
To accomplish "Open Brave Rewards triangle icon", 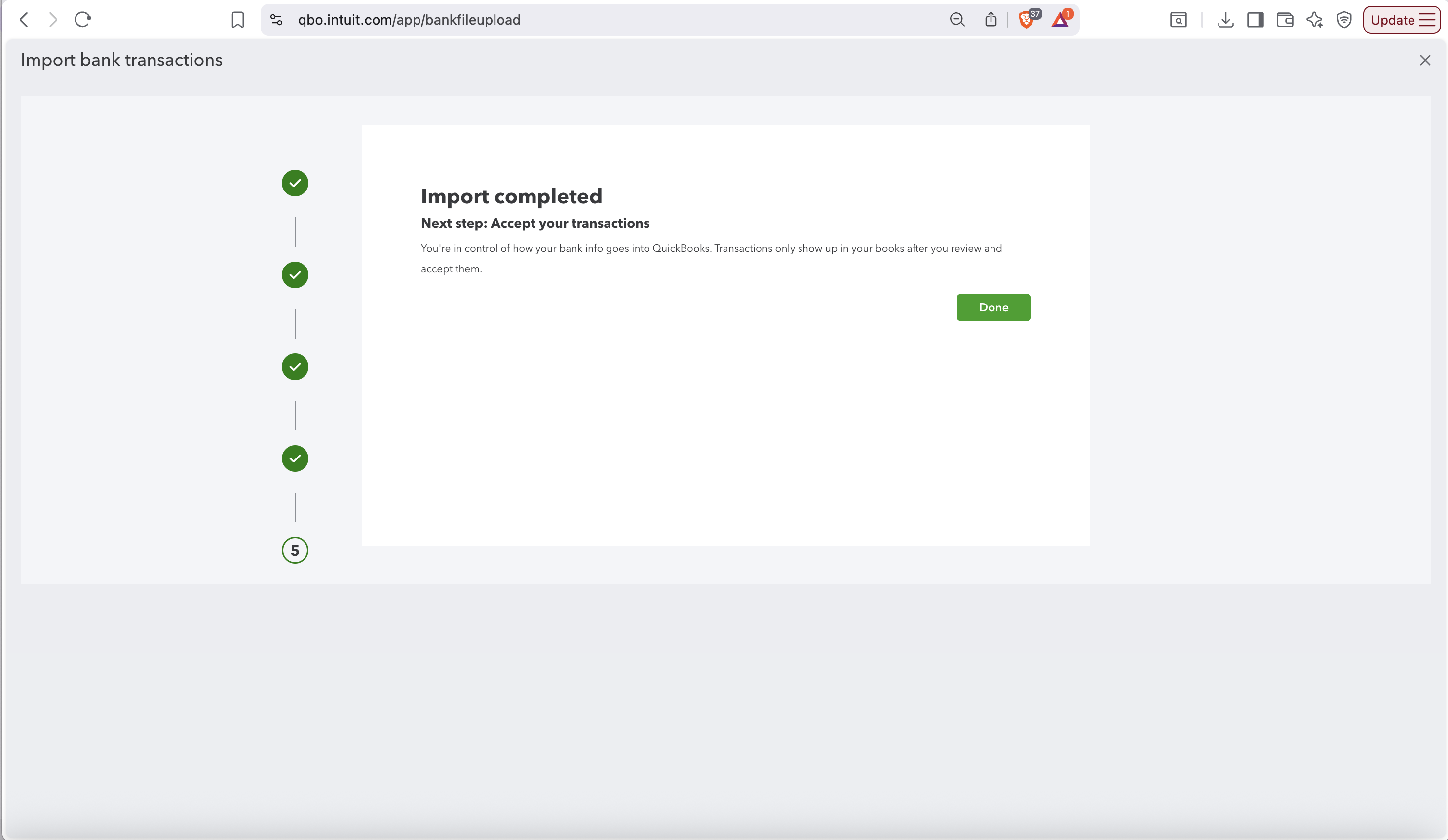I will tap(1061, 20).
